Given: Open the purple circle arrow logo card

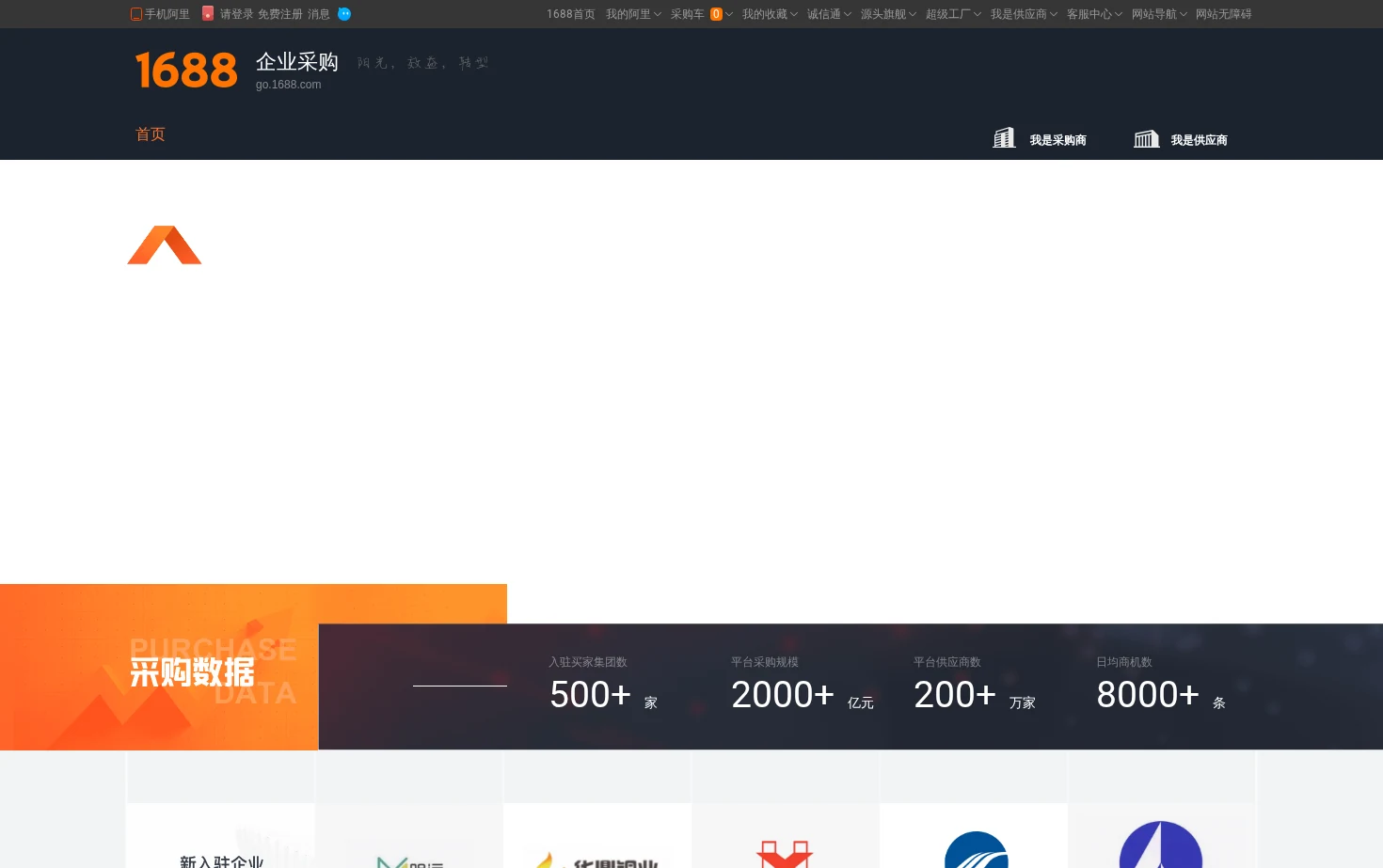Looking at the screenshot, I should [x=1162, y=836].
